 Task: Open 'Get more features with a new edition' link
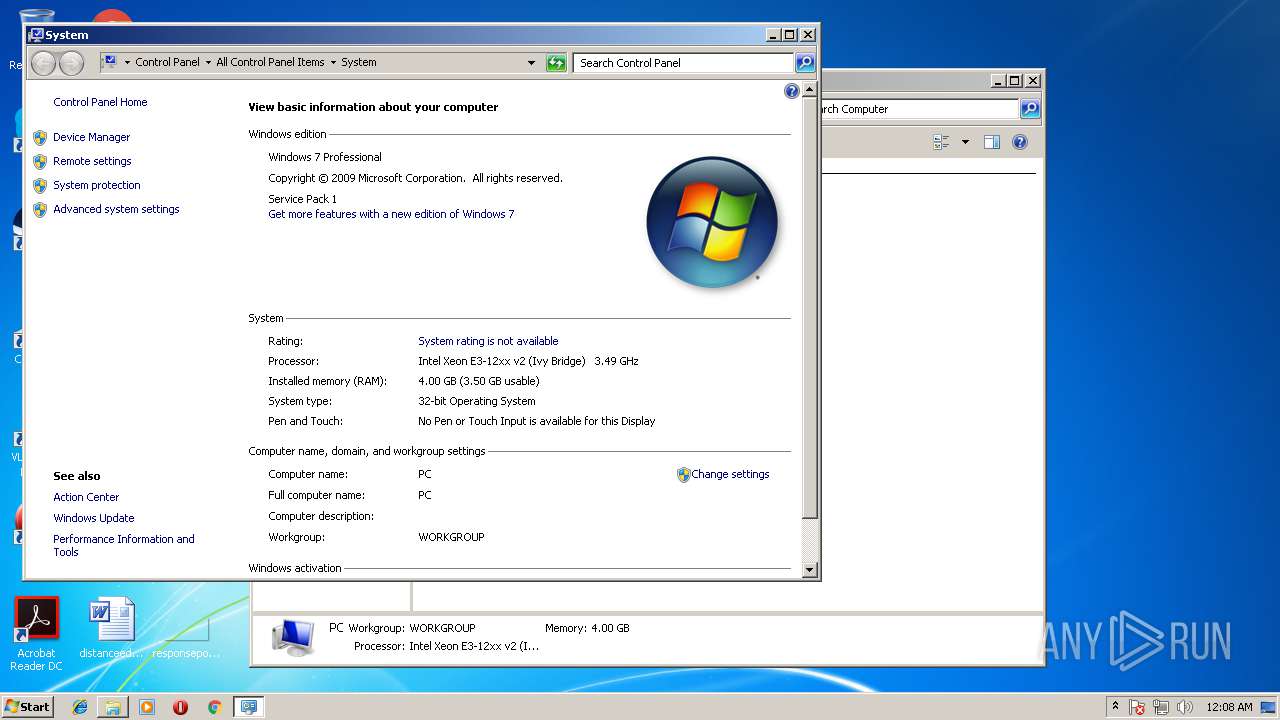point(391,214)
